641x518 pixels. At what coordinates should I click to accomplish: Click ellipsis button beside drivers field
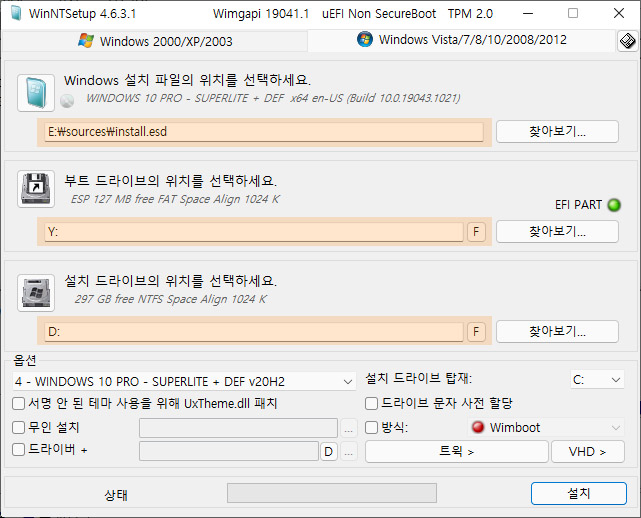click(x=349, y=451)
